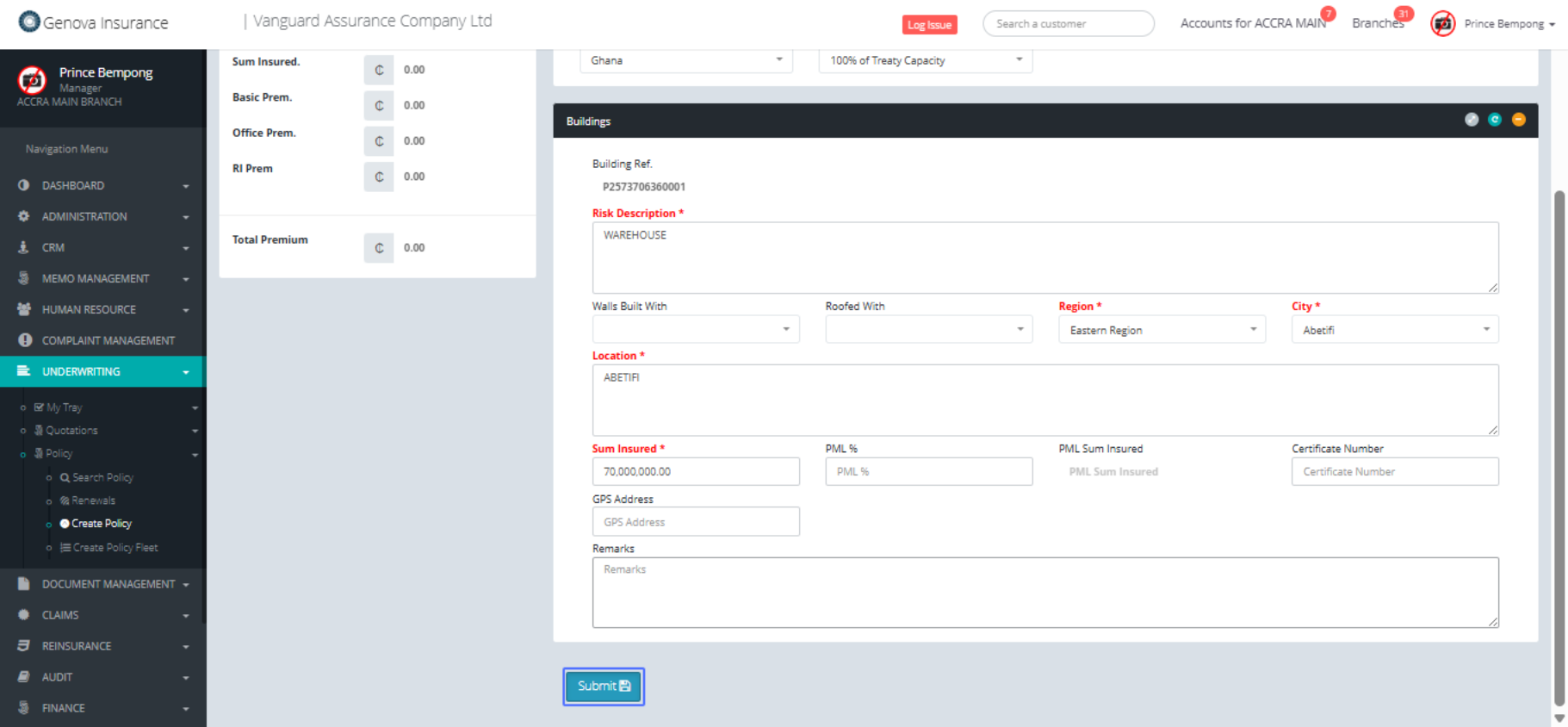This screenshot has width=1568, height=727.
Task: Click the Branches notification badge
Action: point(1404,14)
